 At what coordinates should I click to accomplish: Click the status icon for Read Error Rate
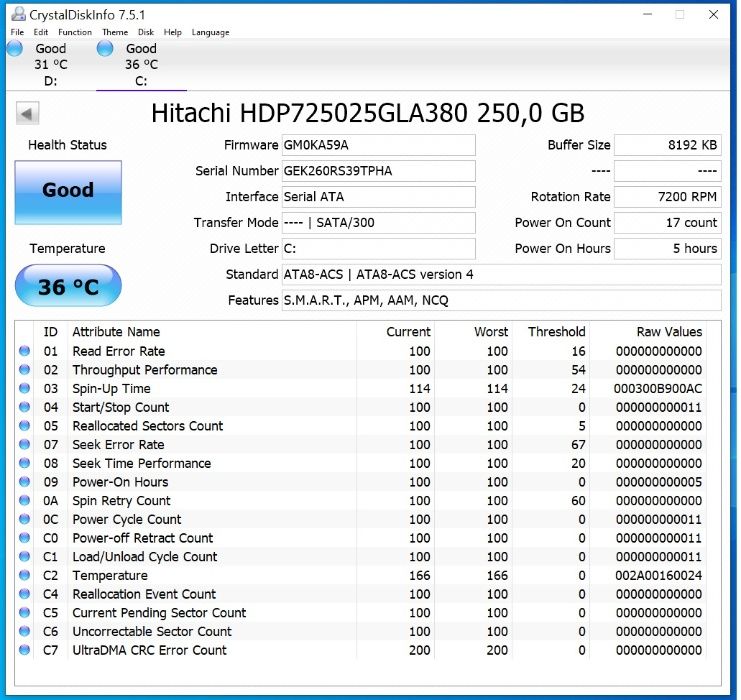point(25,351)
